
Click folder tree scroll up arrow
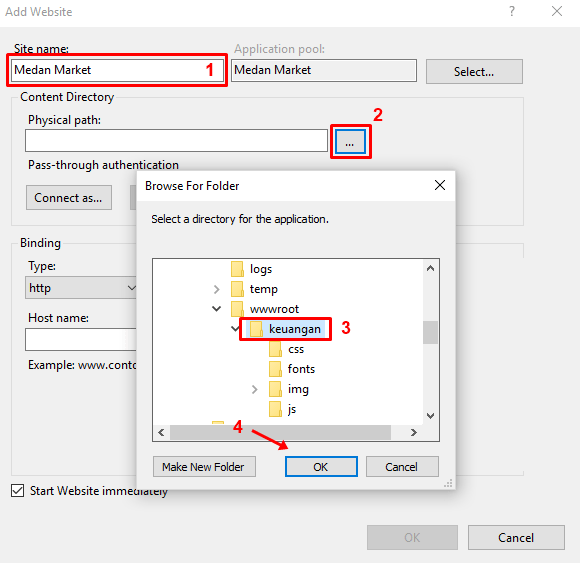[430, 268]
